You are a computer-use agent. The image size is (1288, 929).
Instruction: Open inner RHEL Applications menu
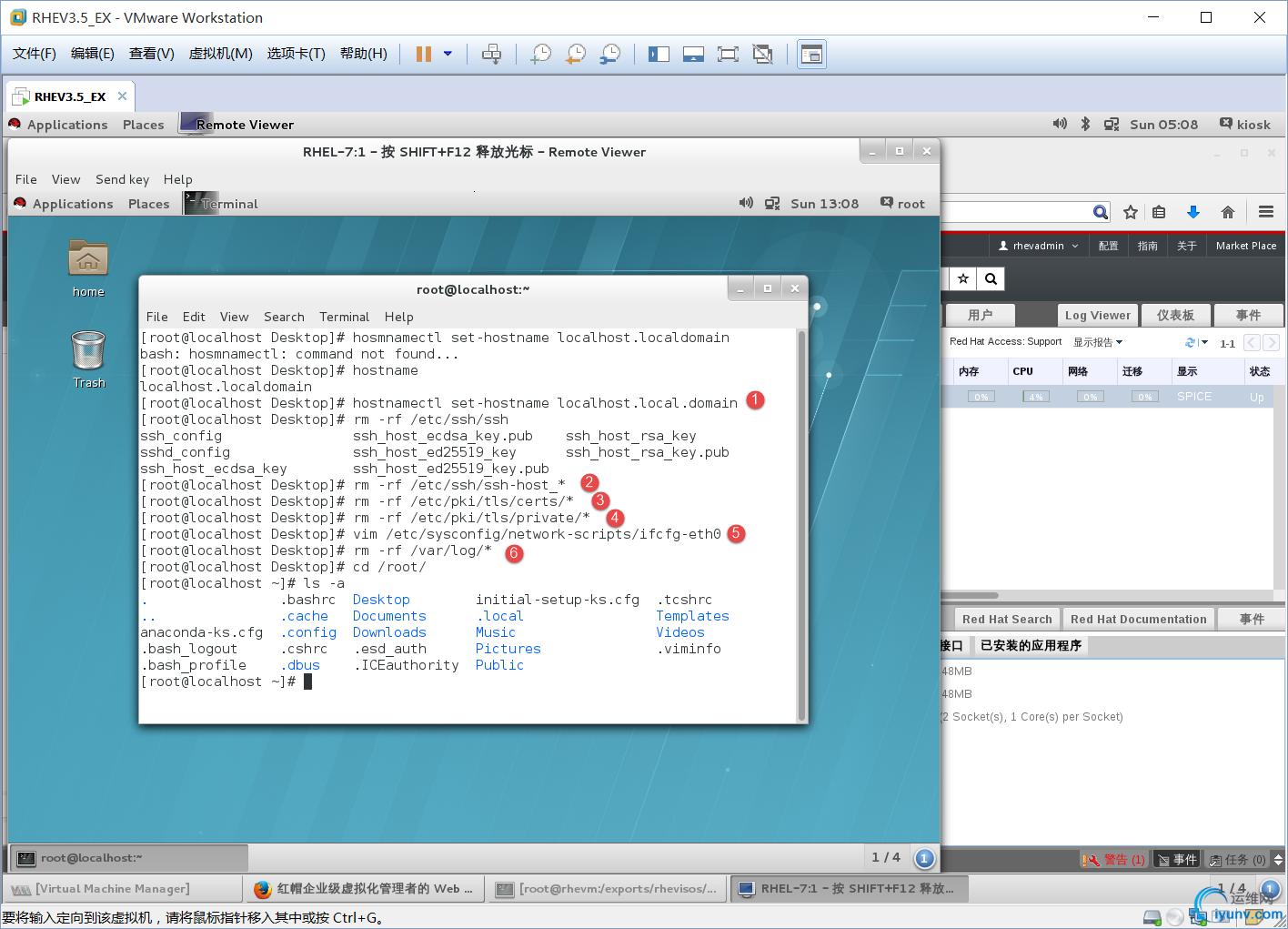pos(73,204)
